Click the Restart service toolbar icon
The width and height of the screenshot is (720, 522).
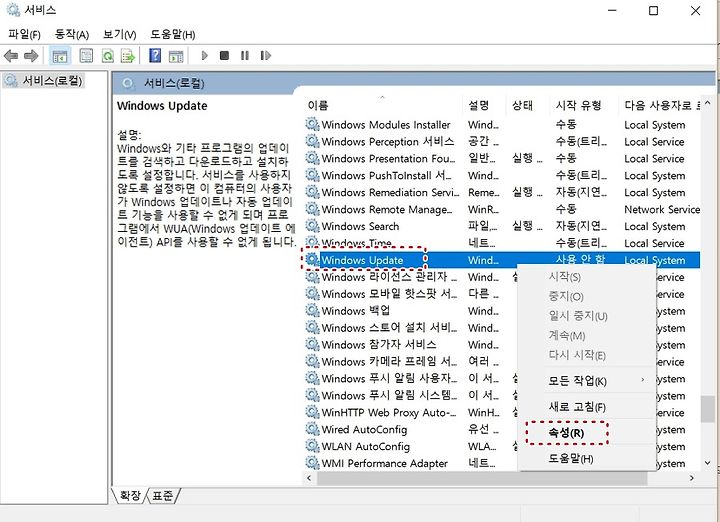click(265, 56)
